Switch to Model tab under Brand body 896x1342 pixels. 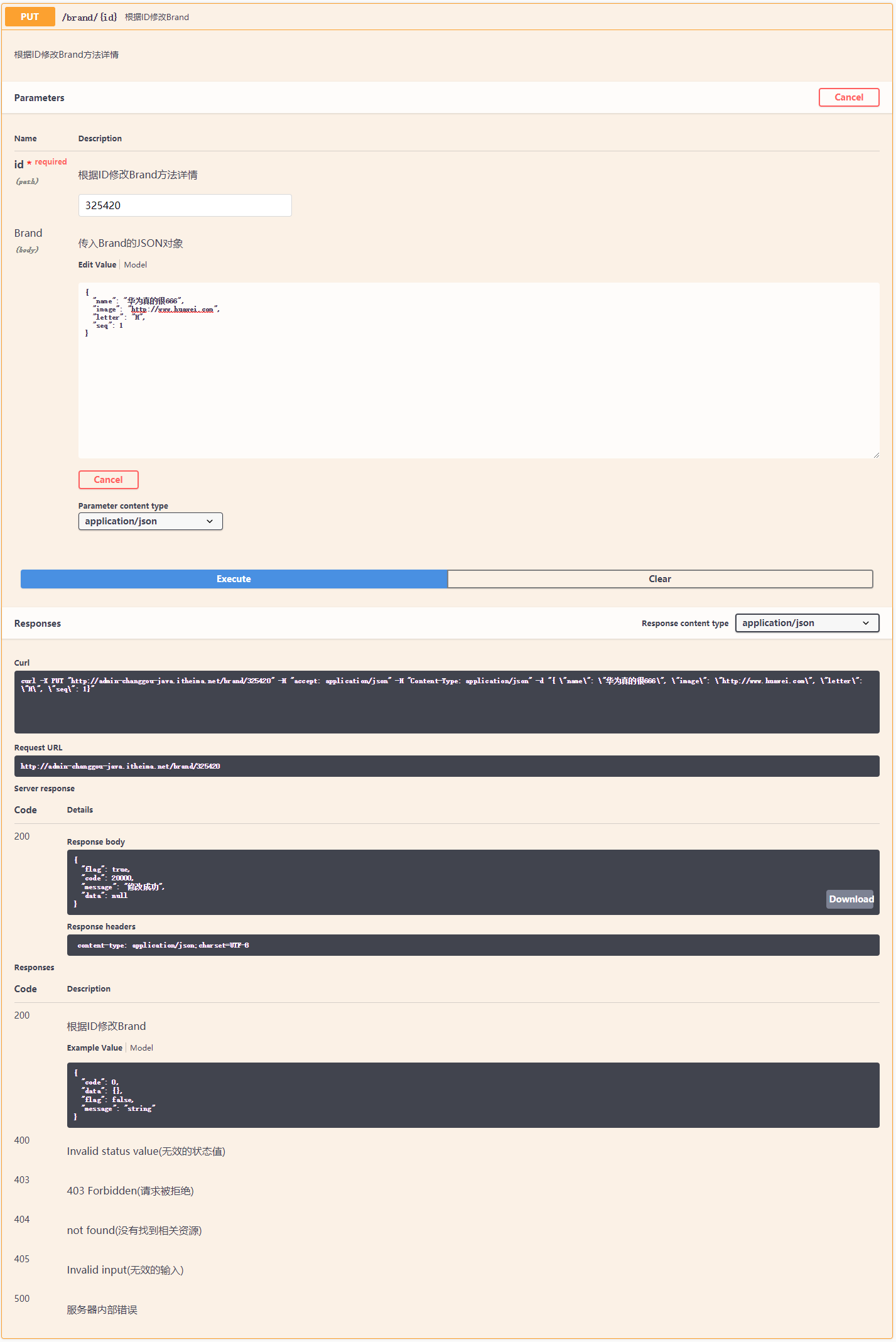[x=135, y=265]
